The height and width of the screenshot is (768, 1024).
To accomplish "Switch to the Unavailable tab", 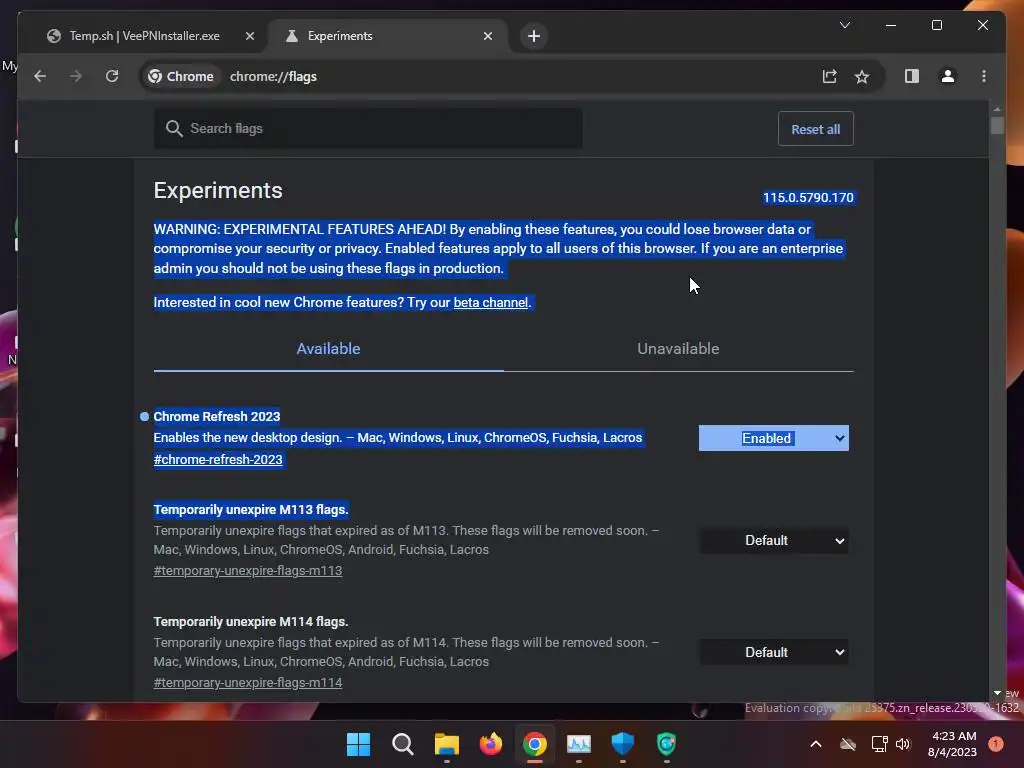I will pyautogui.click(x=678, y=349).
